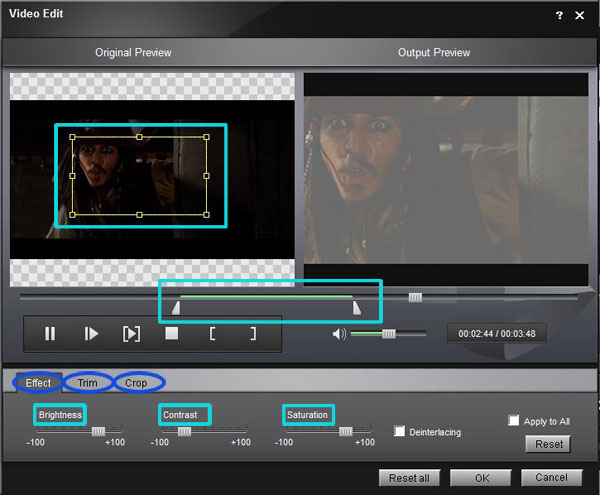This screenshot has height=495, width=600.
Task: Enable the Deinterlacing checkbox
Action: point(399,431)
